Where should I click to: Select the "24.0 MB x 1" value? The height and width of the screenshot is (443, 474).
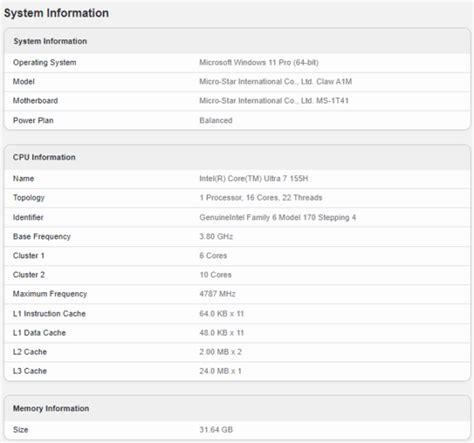point(220,371)
